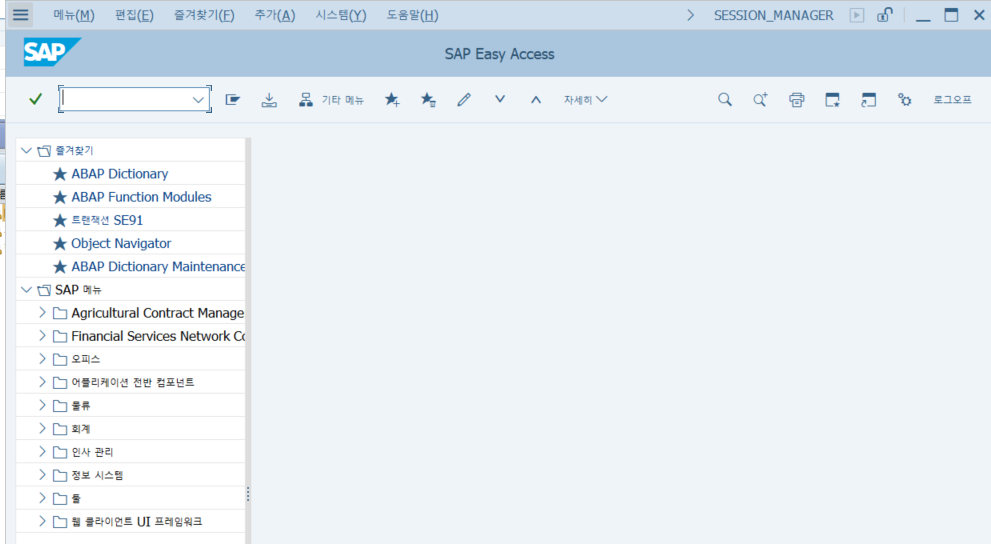Image resolution: width=991 pixels, height=544 pixels.
Task: Click the download SAP menu icon
Action: pos(269,99)
